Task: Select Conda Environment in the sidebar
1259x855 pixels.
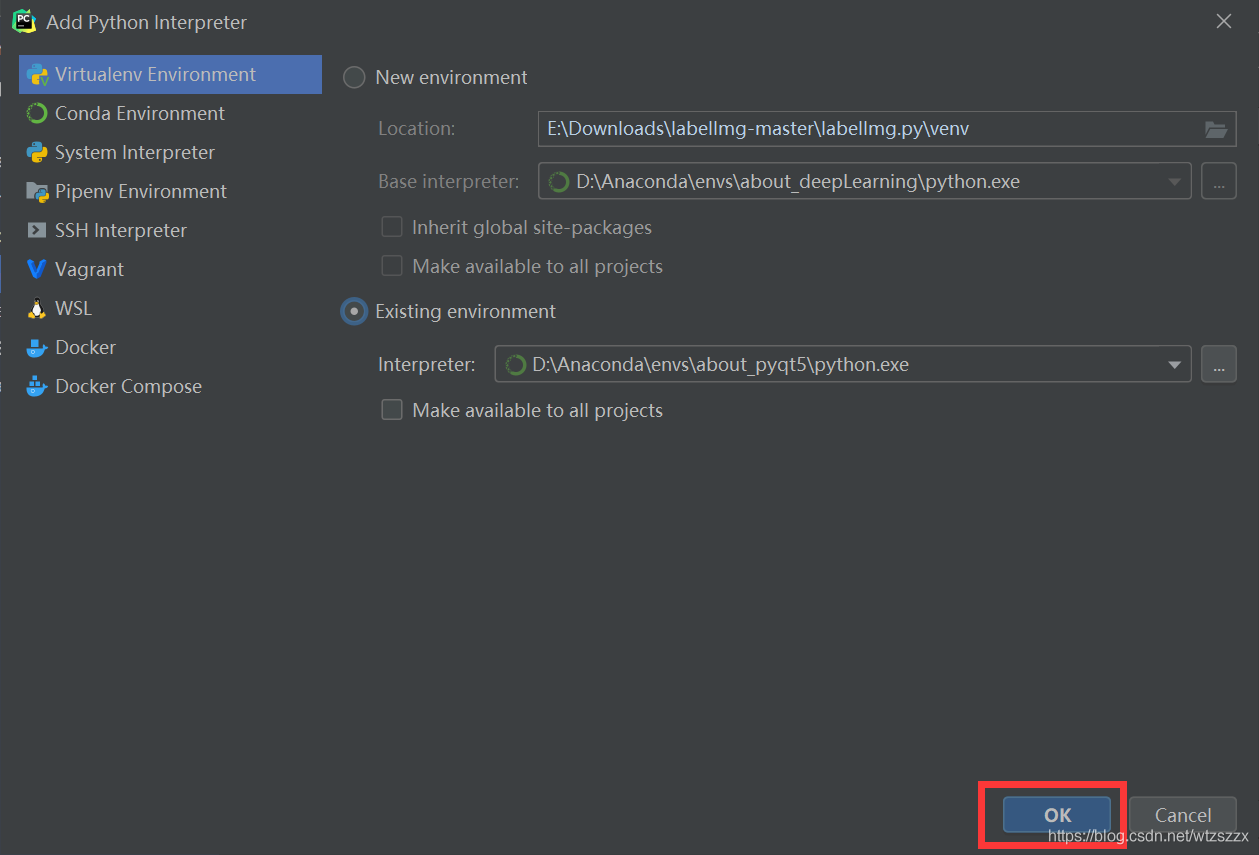Action: 140,114
